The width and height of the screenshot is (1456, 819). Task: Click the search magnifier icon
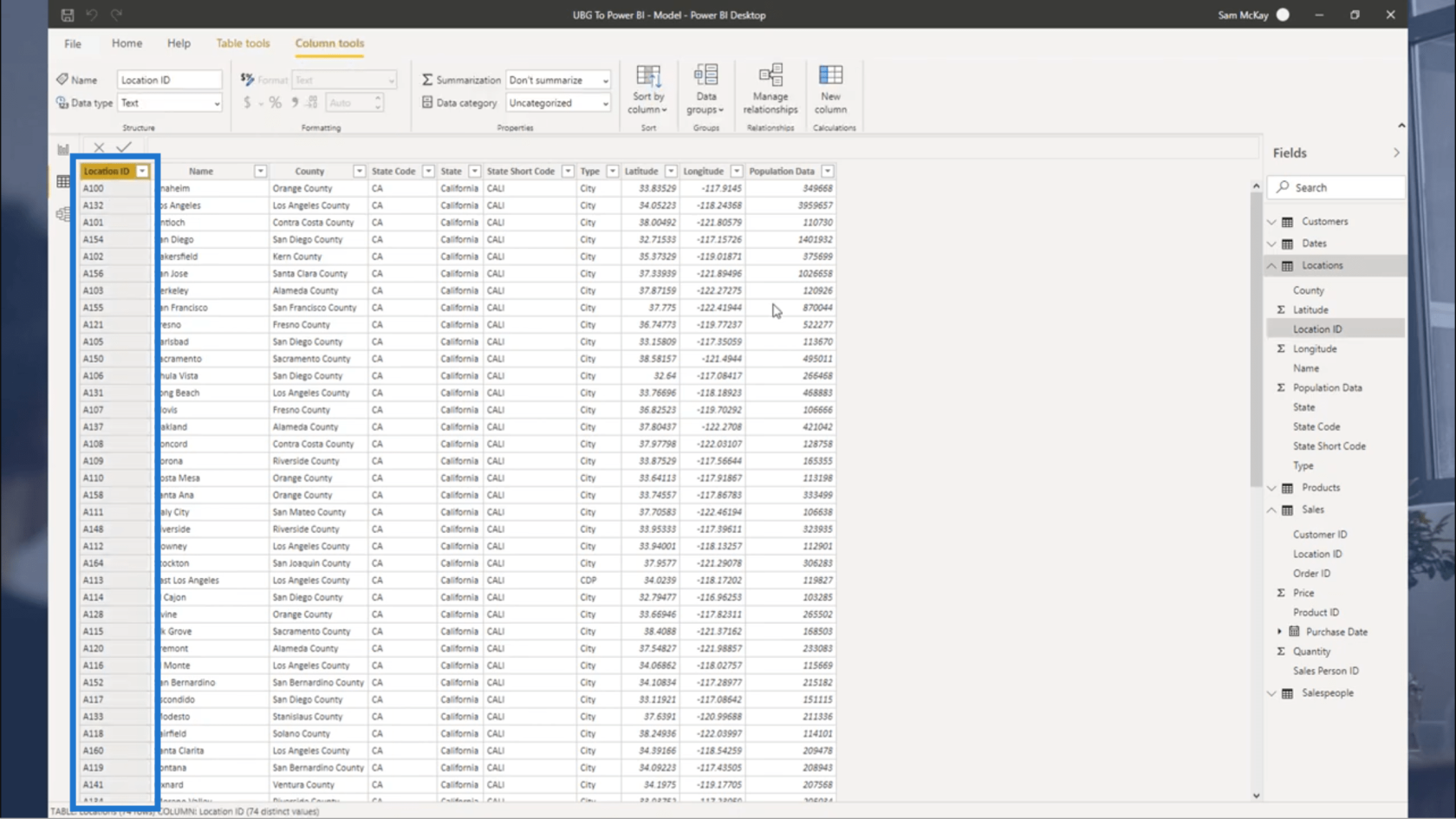[x=1283, y=187]
